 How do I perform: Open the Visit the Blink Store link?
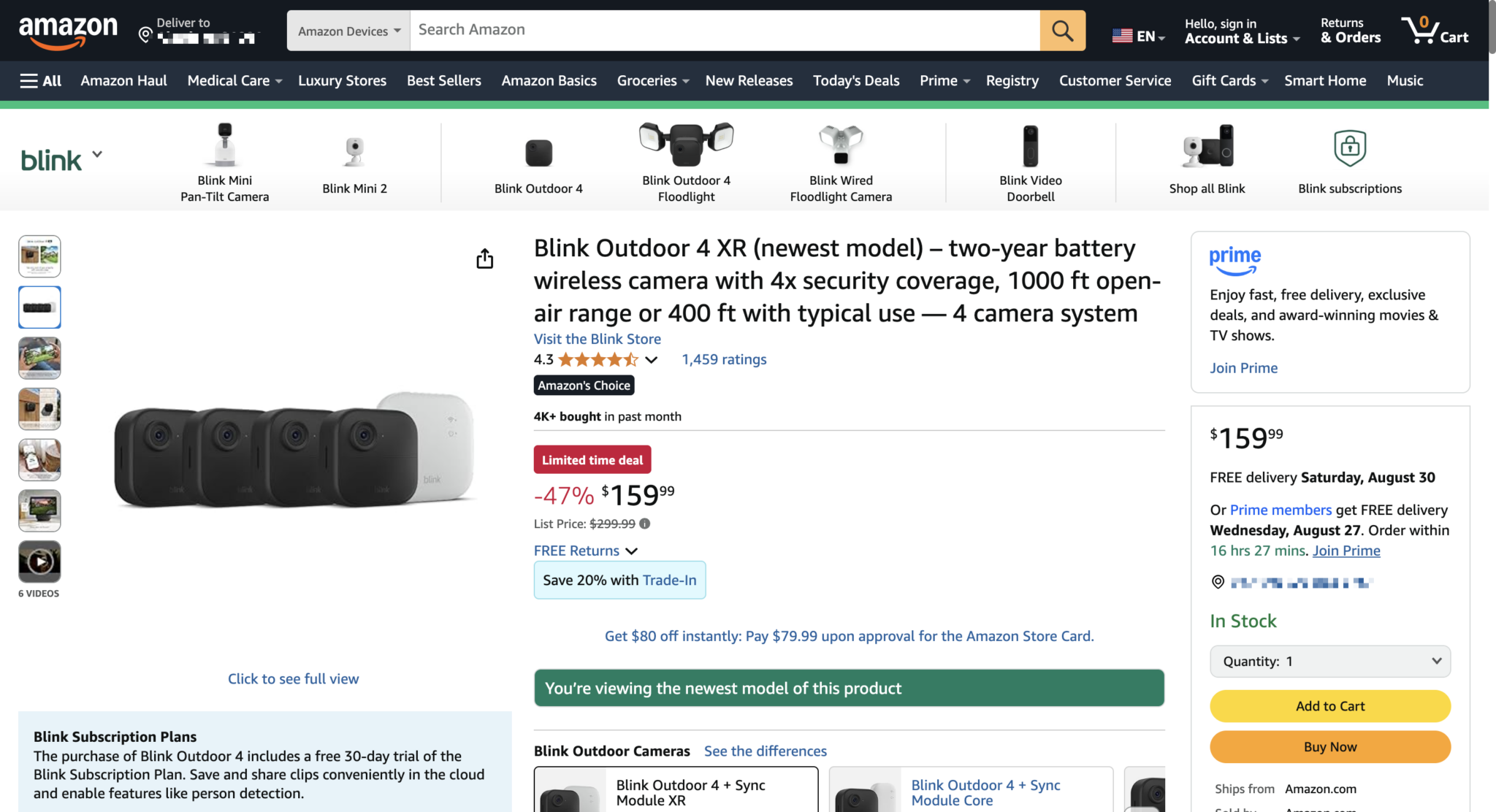tap(597, 339)
